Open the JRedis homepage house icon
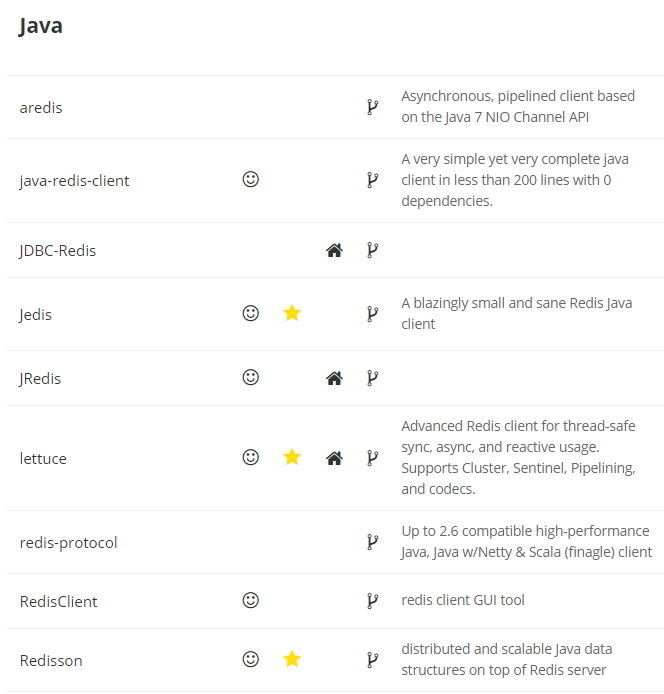 [x=334, y=378]
